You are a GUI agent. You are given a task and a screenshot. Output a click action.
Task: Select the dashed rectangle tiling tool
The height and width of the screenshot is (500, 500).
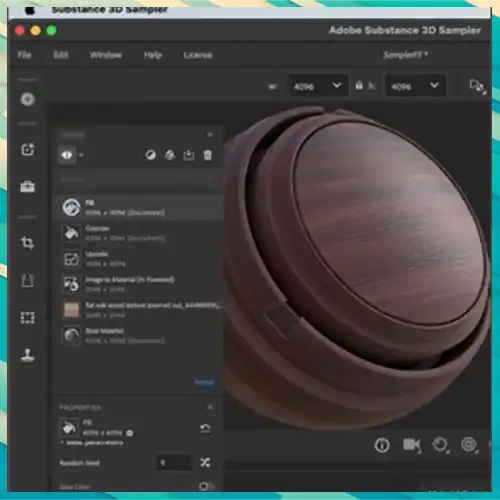28,318
